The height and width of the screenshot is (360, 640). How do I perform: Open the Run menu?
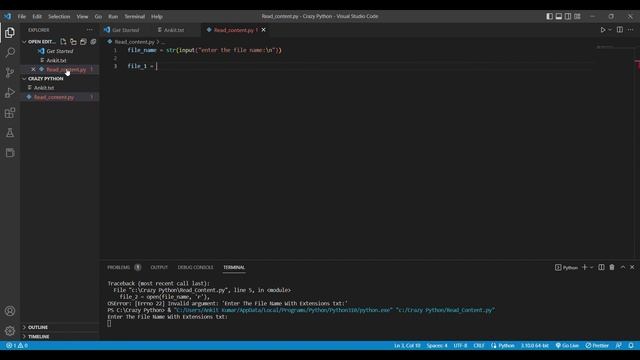pyautogui.click(x=113, y=17)
